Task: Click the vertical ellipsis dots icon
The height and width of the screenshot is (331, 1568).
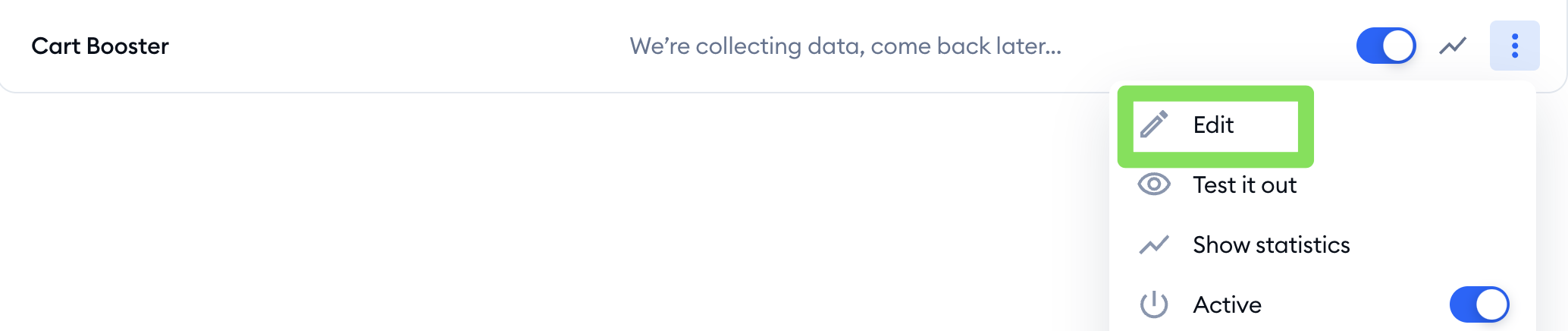Action: 1514,46
